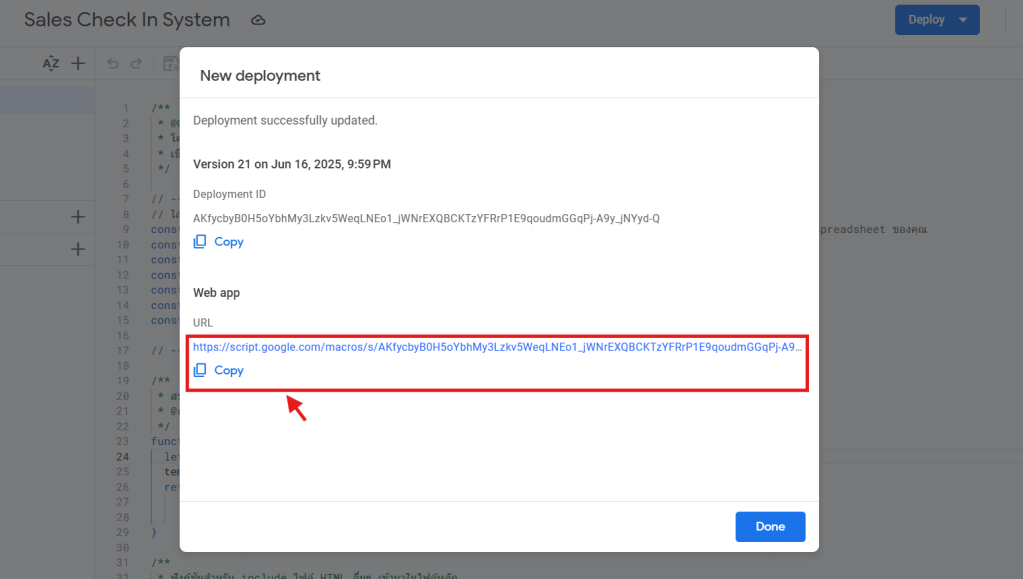This screenshot has width=1023, height=579.
Task: Select the highlighted file in the sidebar
Action: 47,100
